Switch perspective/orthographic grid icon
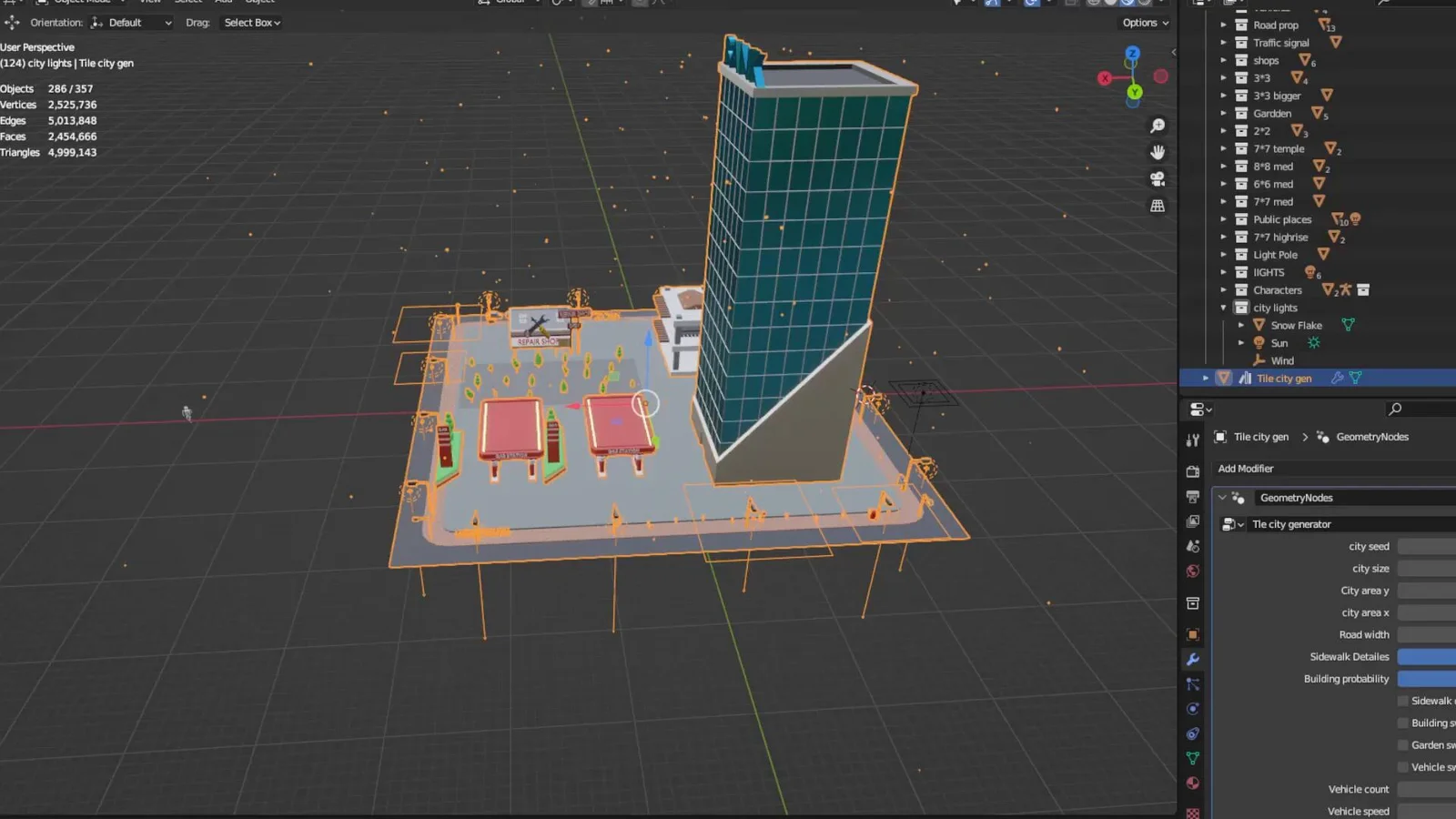 [1158, 206]
